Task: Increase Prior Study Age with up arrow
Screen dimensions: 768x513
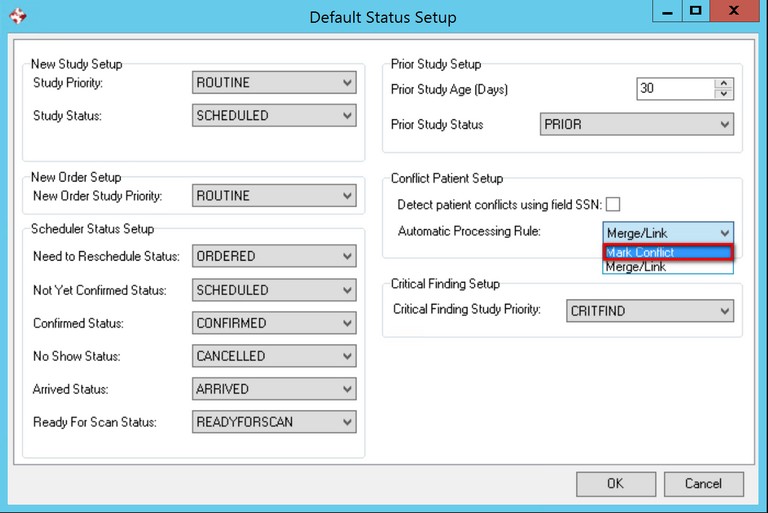Action: click(x=724, y=84)
